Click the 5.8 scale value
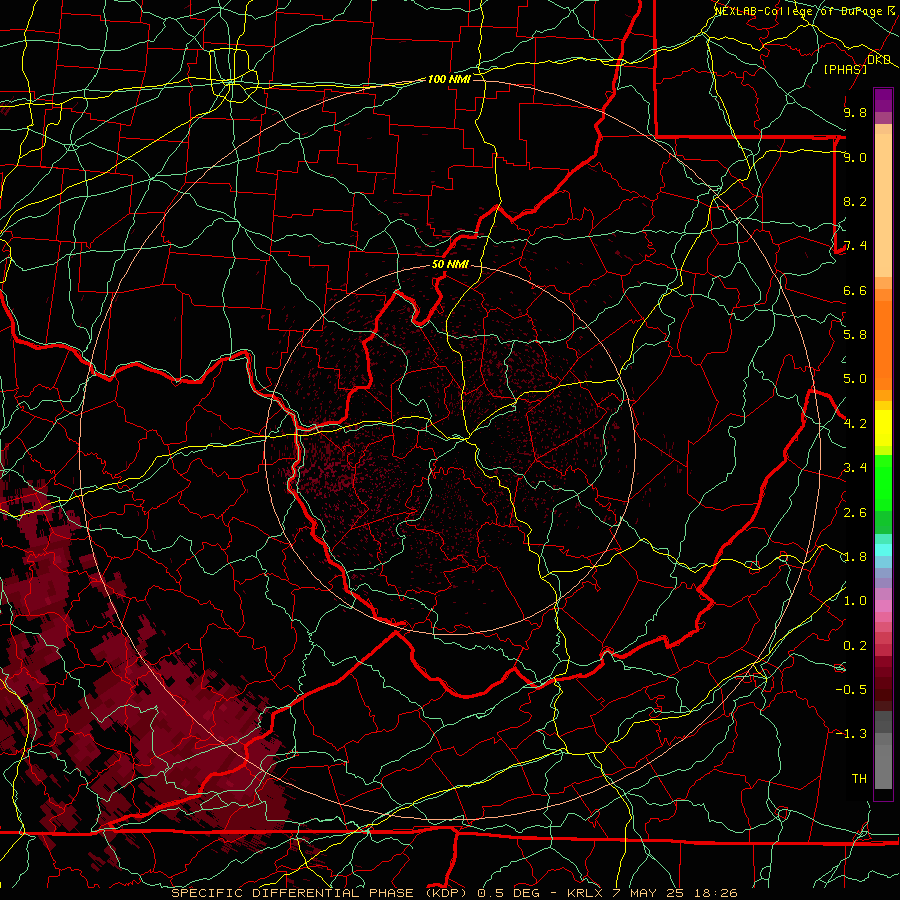This screenshot has width=900, height=900. click(855, 335)
